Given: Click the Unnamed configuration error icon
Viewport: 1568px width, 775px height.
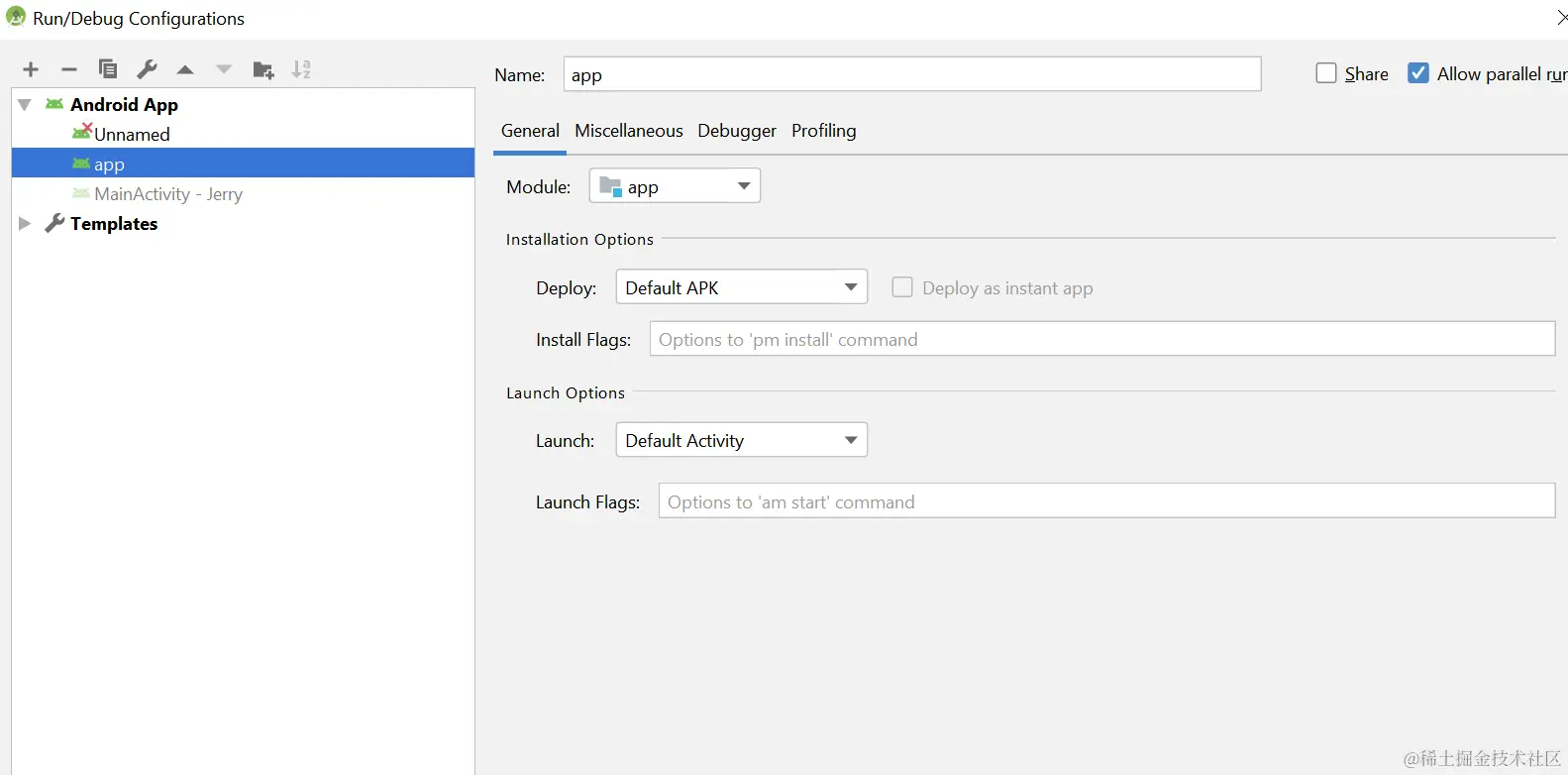Looking at the screenshot, I should 82,132.
